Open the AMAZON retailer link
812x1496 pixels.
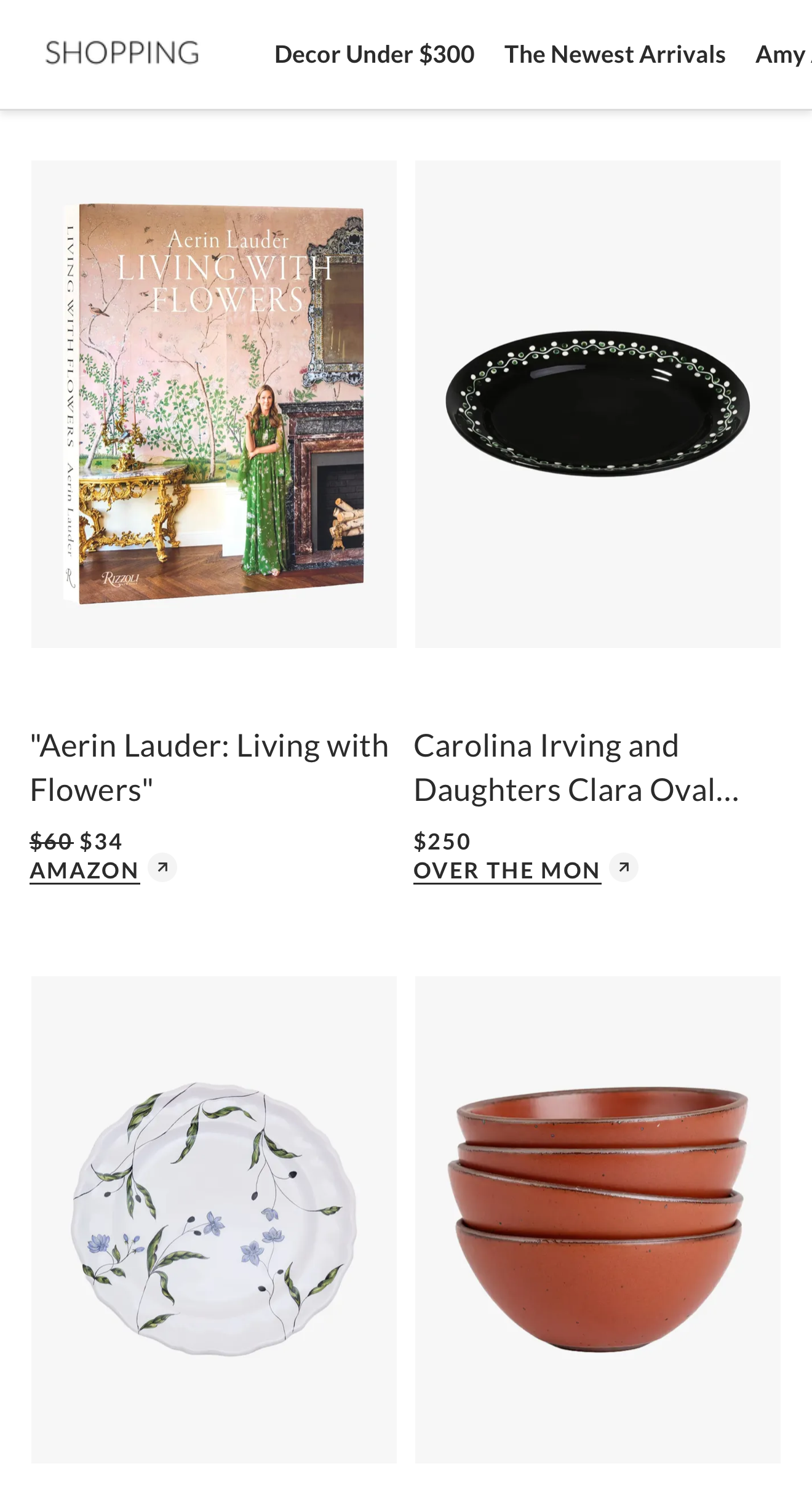(x=85, y=870)
